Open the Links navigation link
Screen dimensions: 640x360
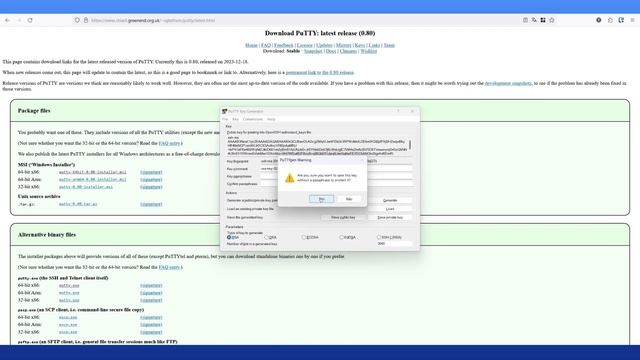click(x=374, y=45)
